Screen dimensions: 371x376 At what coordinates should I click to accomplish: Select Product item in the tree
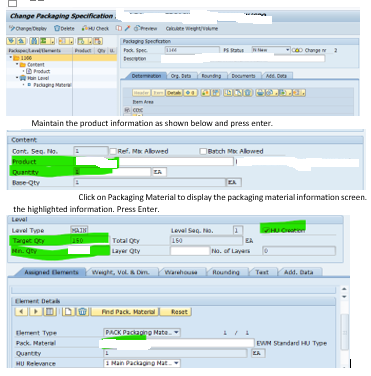click(42, 71)
